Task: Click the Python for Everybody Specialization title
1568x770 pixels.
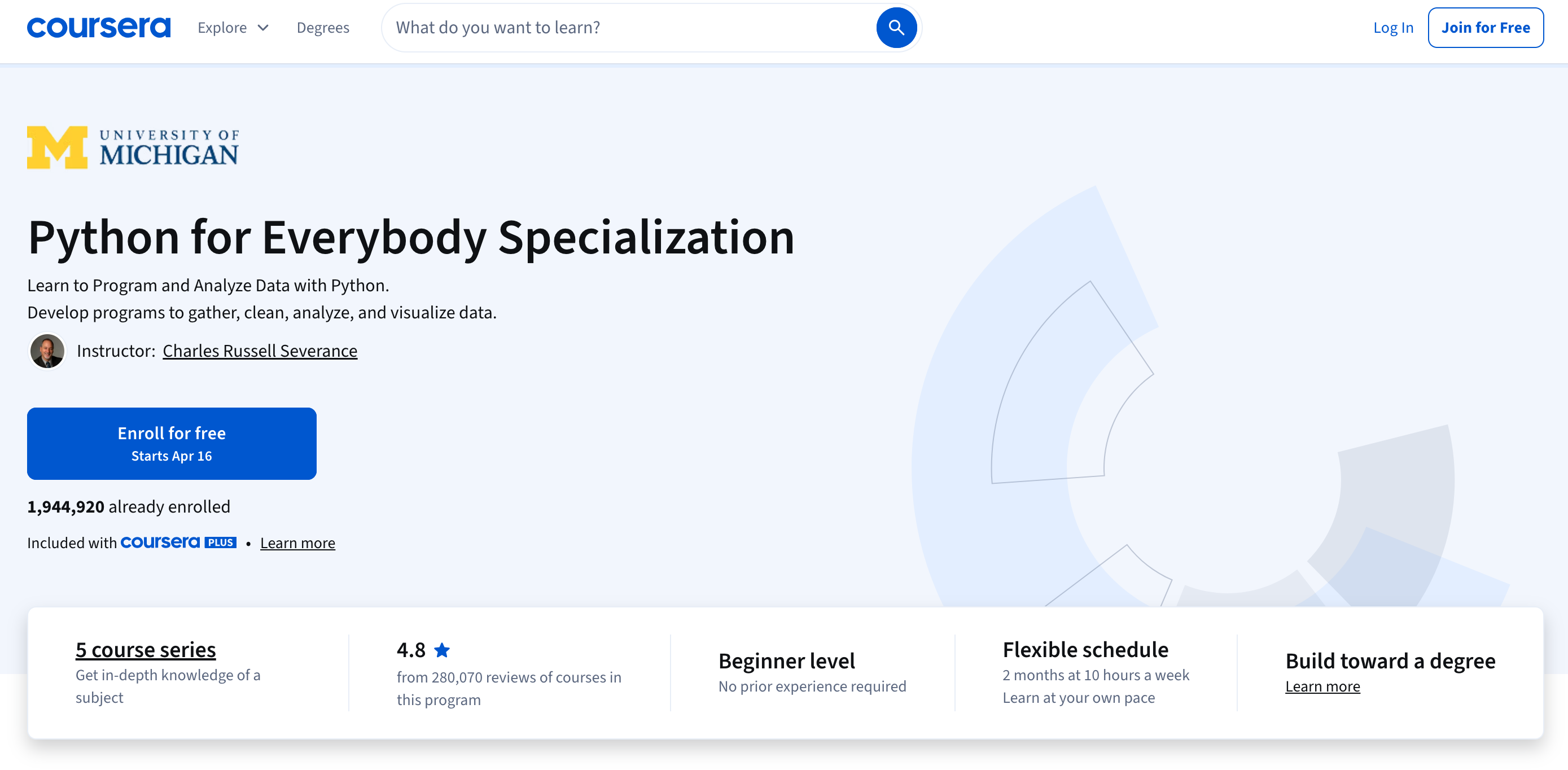Action: coord(411,238)
